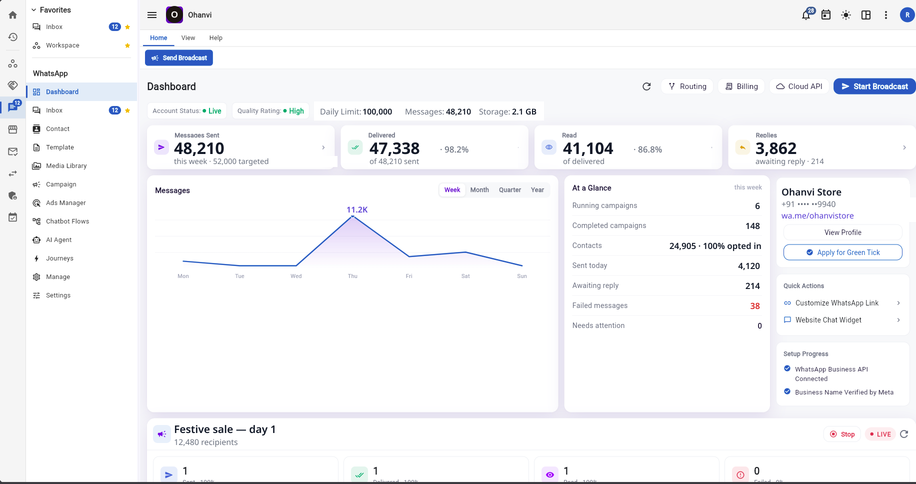Open the layout panels icon in the top bar

click(x=866, y=15)
